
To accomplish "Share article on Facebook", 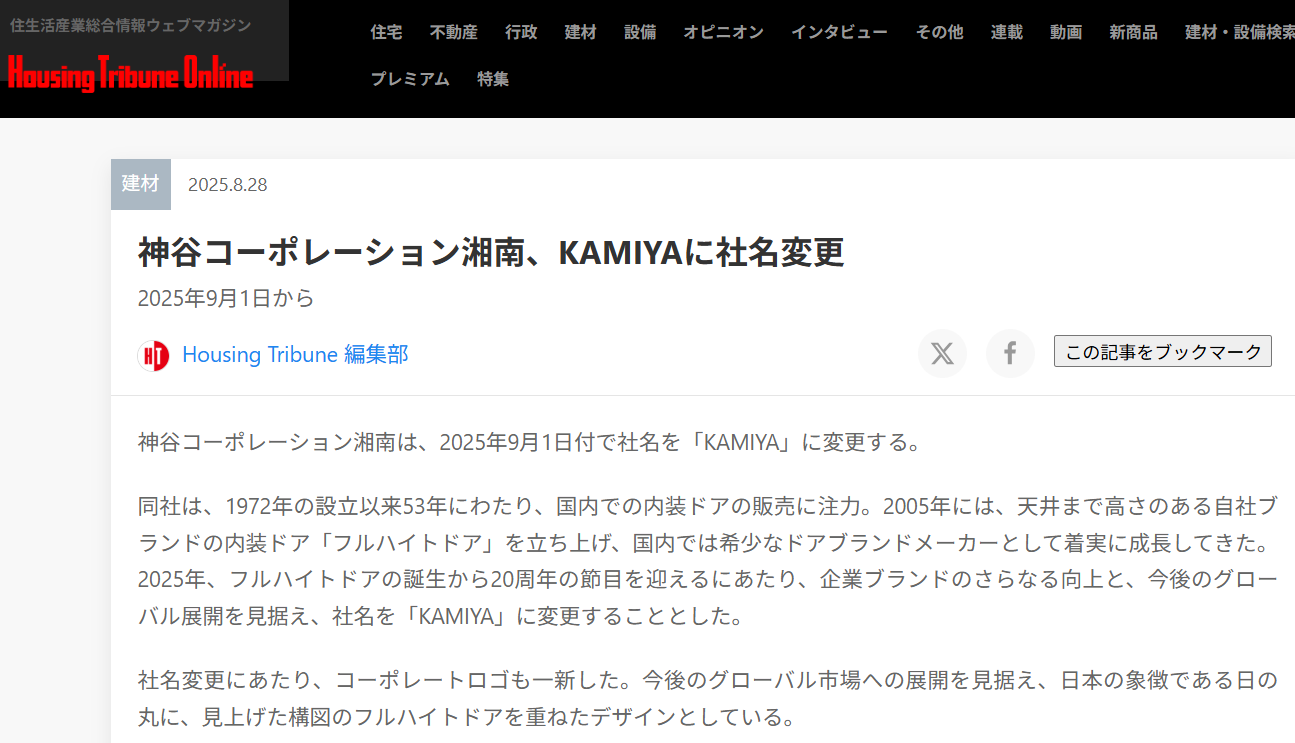I will coord(1010,353).
